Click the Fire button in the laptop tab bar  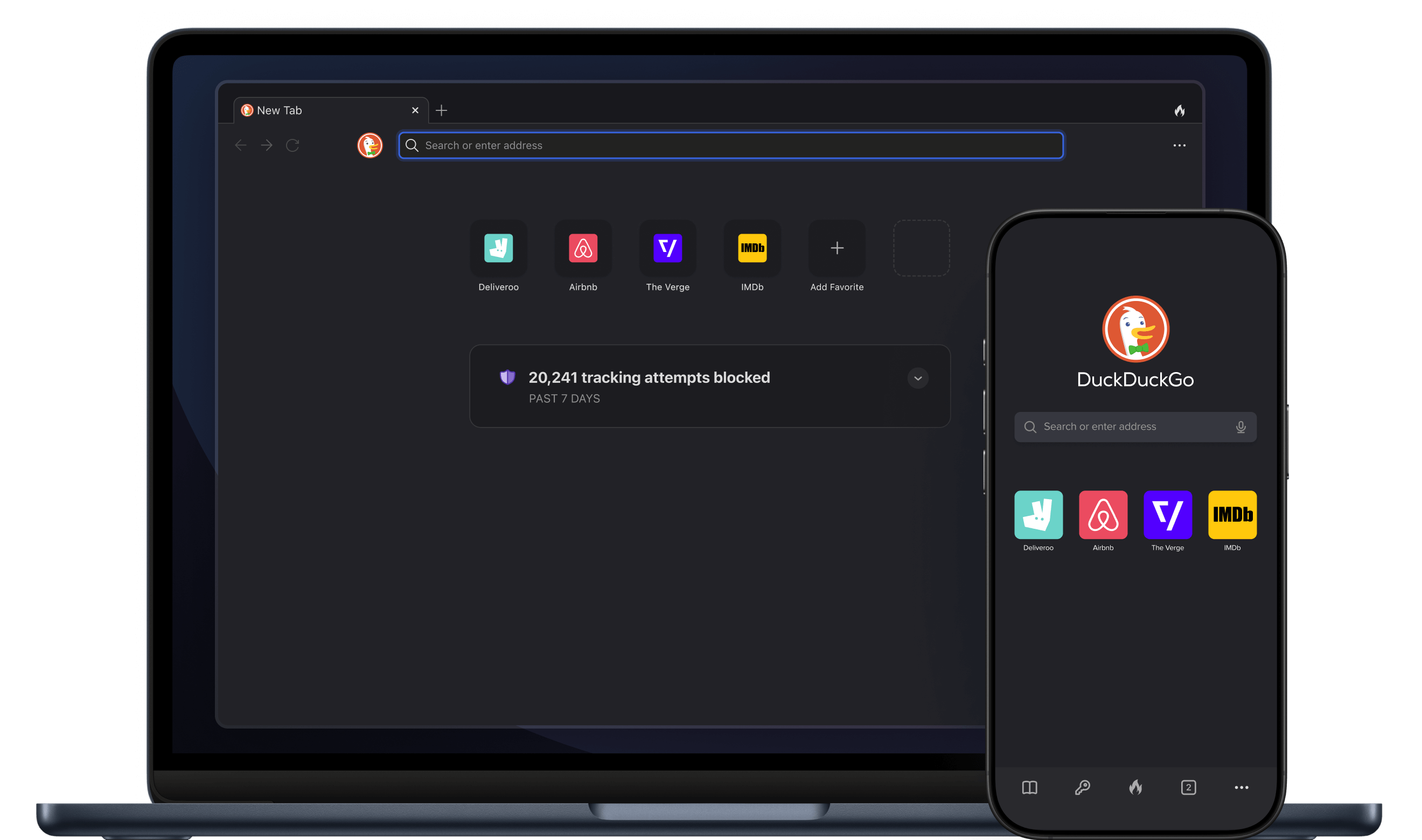click(x=1179, y=110)
